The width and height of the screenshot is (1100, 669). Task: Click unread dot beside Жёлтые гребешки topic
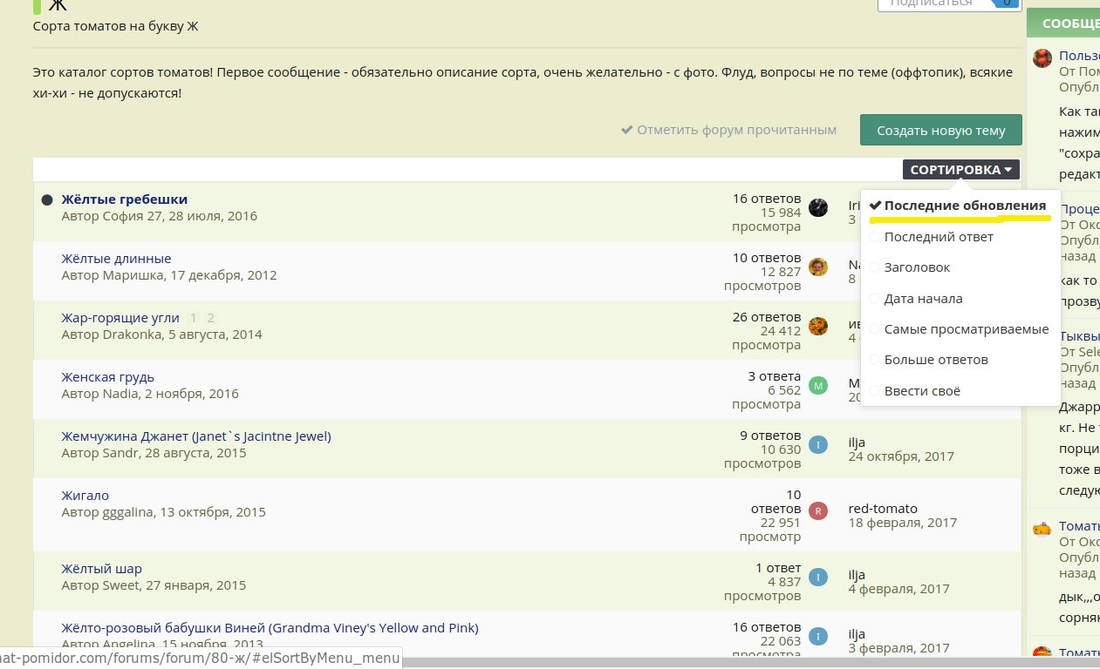coord(47,200)
